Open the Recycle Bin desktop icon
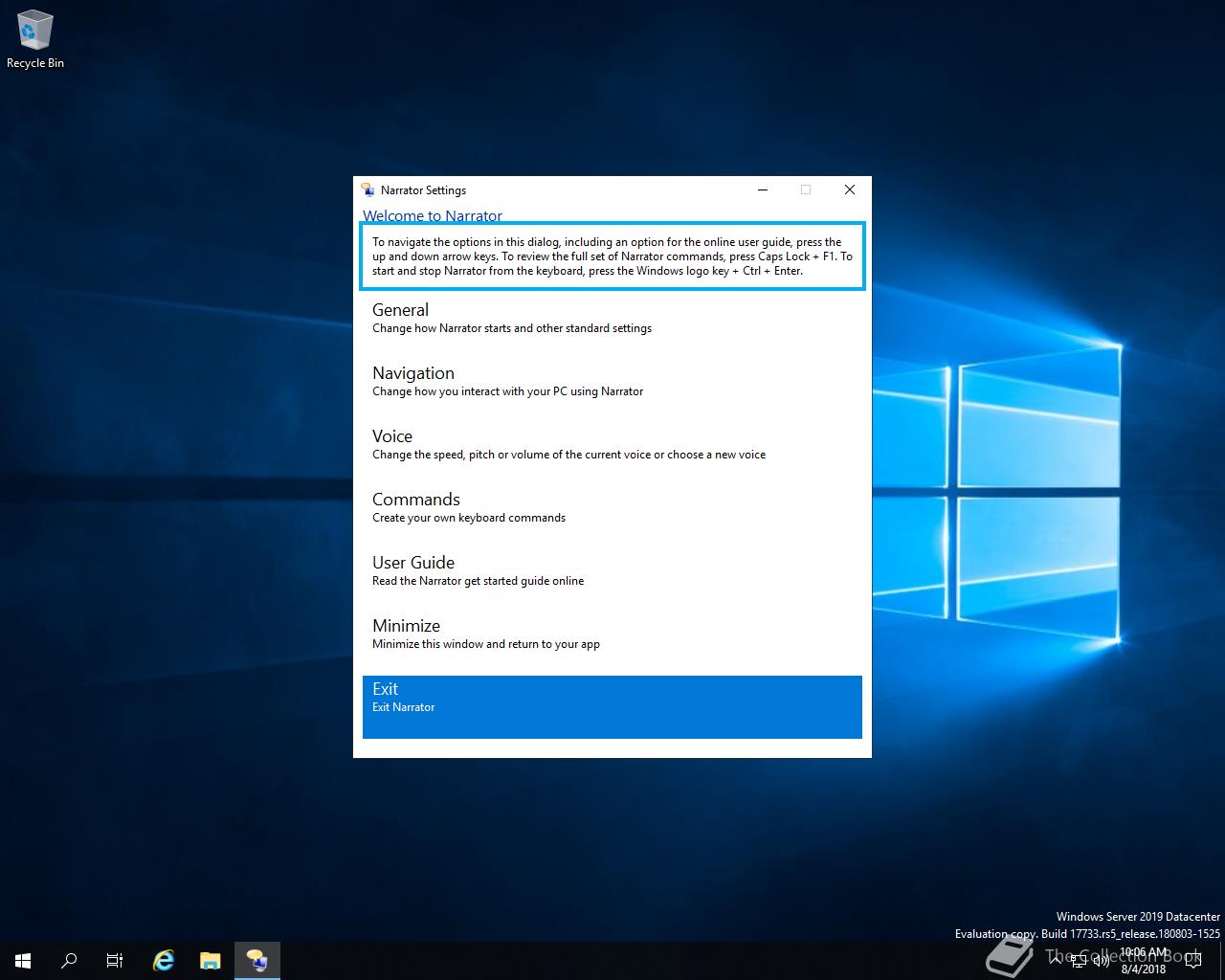 35,40
